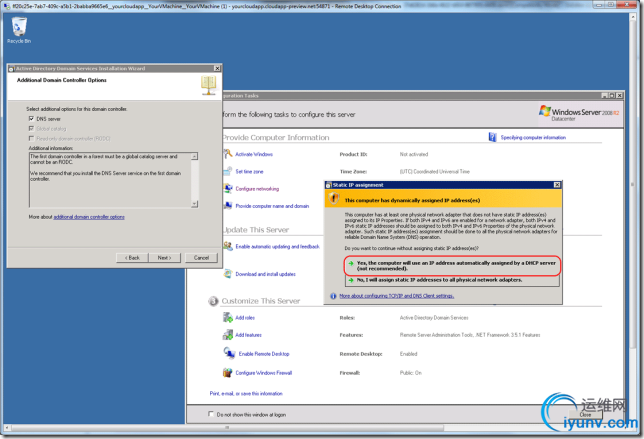The height and width of the screenshot is (439, 644).
Task: Open Provide computer name and domain link
Action: click(272, 206)
